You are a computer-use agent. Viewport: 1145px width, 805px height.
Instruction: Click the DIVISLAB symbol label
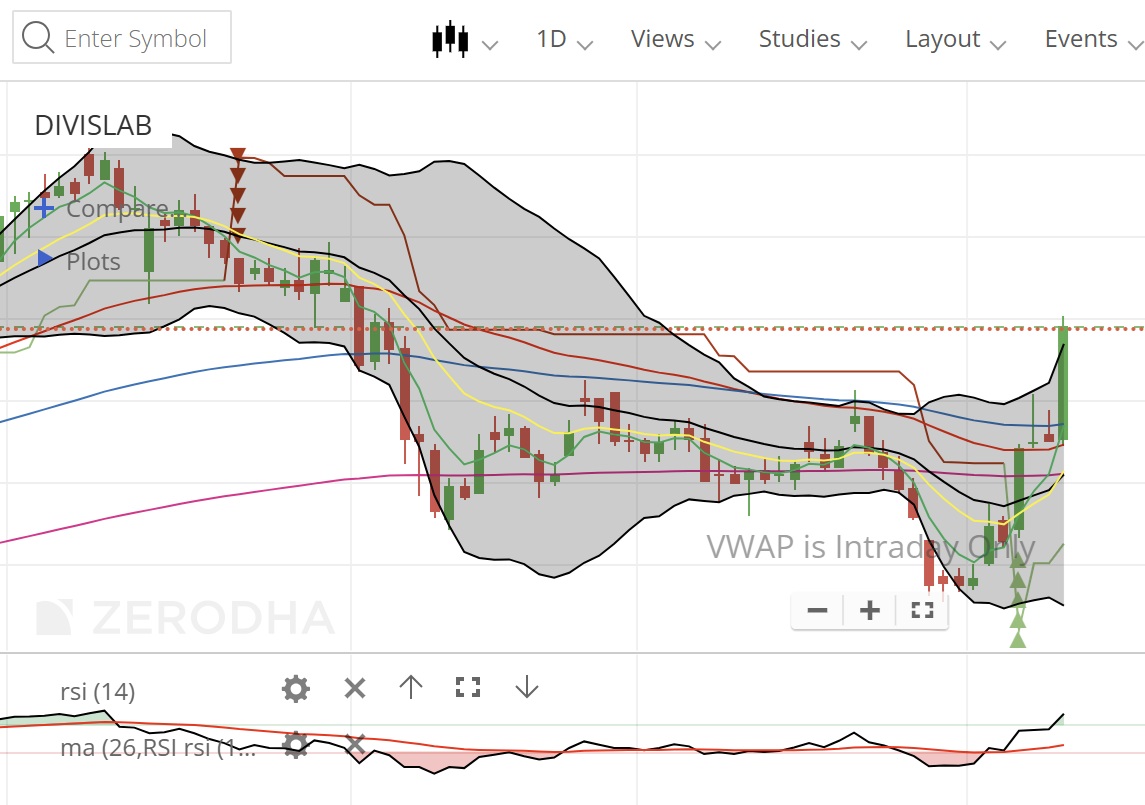93,125
